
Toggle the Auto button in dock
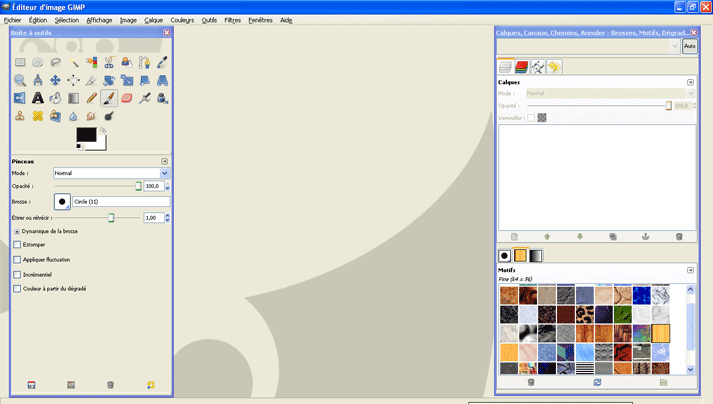690,46
